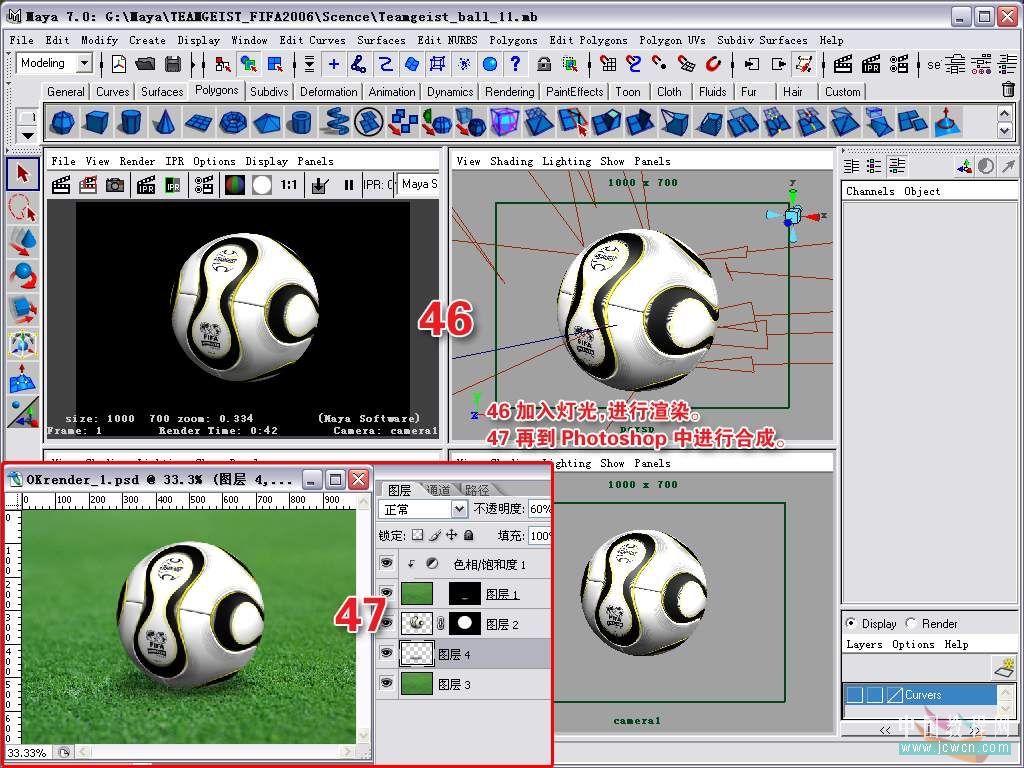Click the shelf trash can icon
The height and width of the screenshot is (768, 1024).
click(1008, 89)
